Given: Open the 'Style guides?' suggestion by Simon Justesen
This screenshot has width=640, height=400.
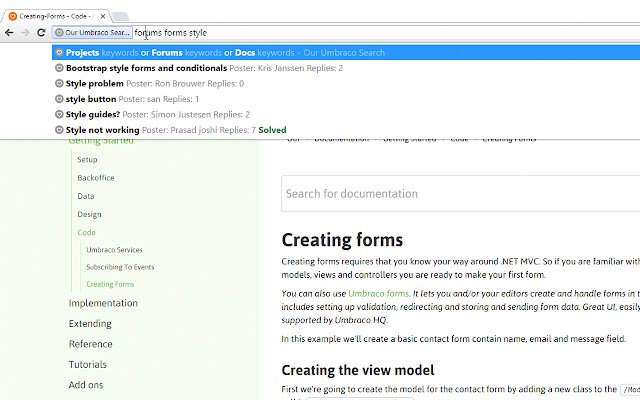Looking at the screenshot, I should coord(346,115).
